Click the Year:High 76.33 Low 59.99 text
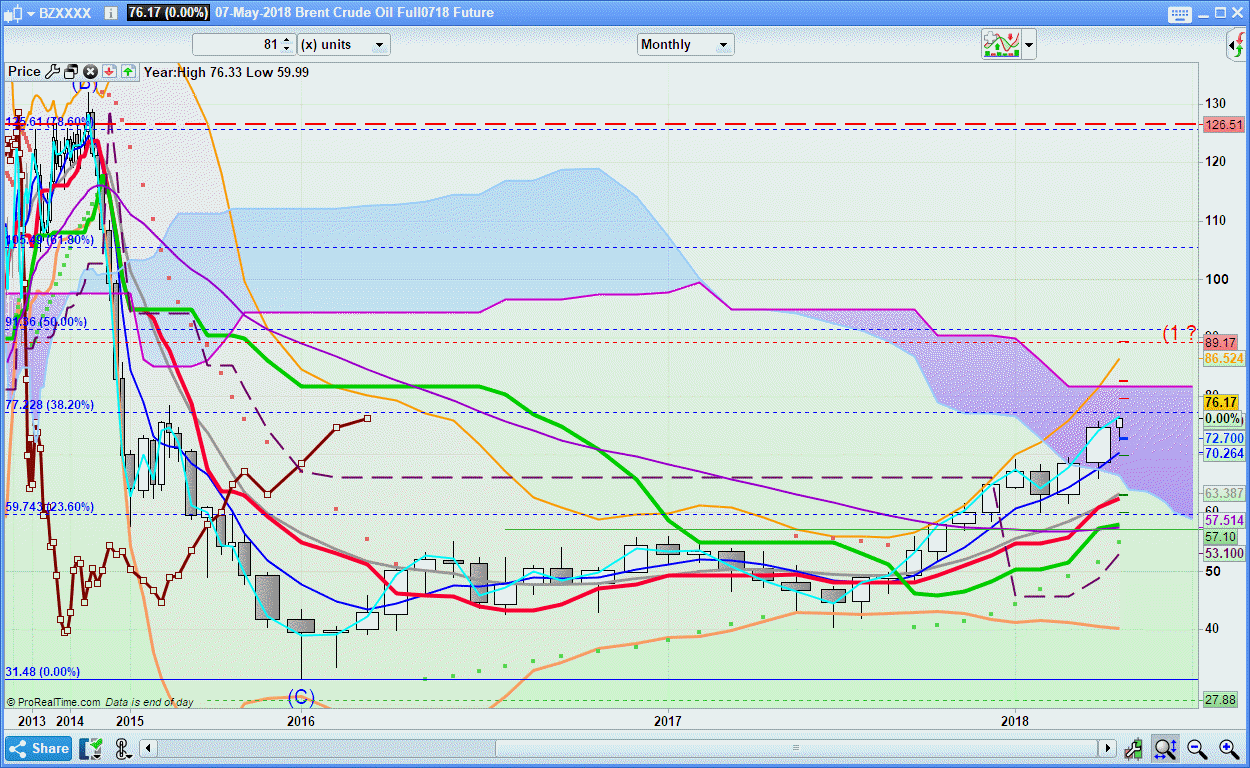 click(226, 72)
